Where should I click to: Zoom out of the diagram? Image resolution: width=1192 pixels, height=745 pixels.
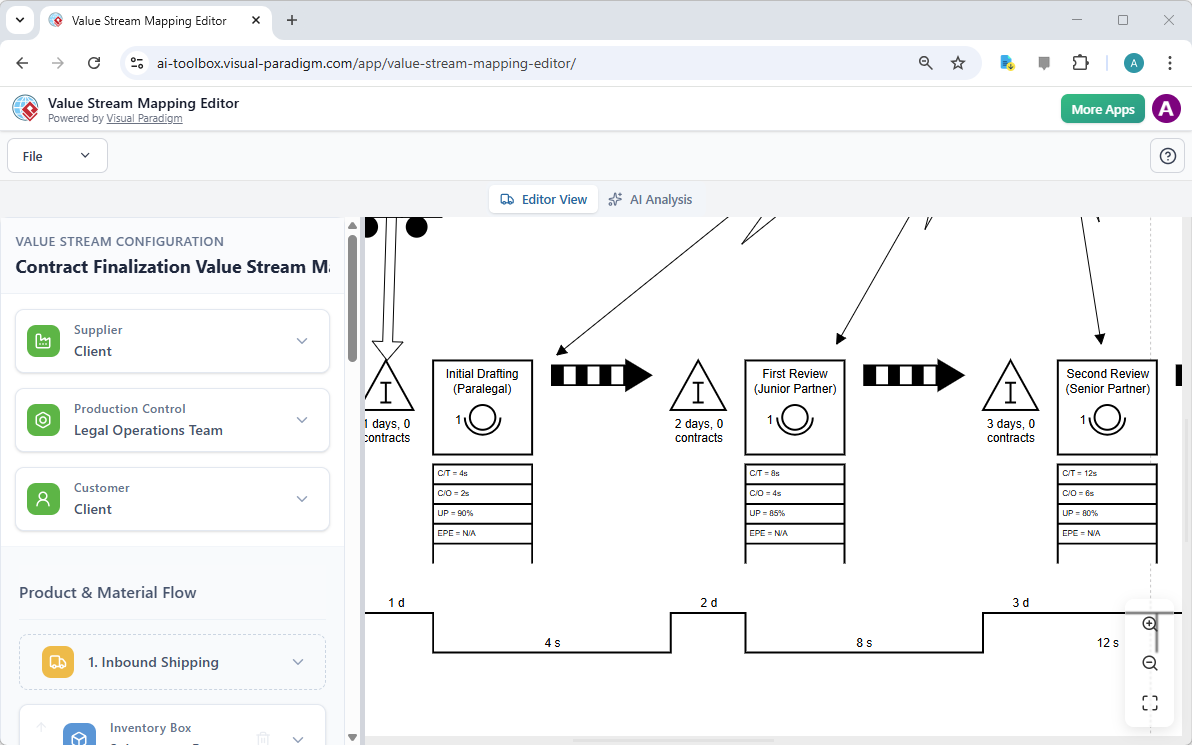1149,662
